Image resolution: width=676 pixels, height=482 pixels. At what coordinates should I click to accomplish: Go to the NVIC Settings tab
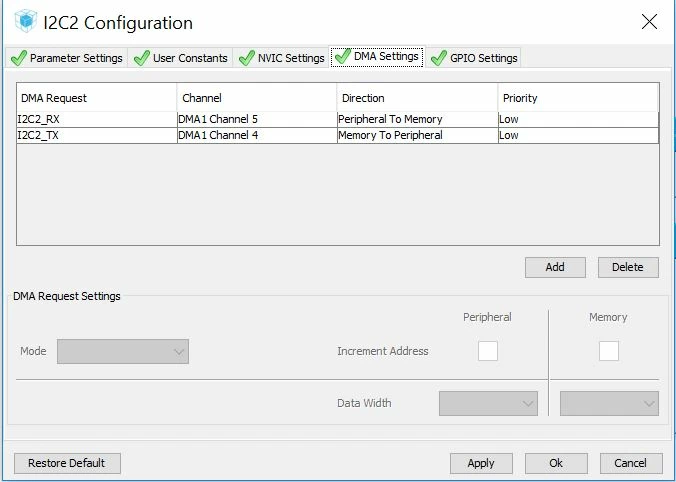point(281,58)
